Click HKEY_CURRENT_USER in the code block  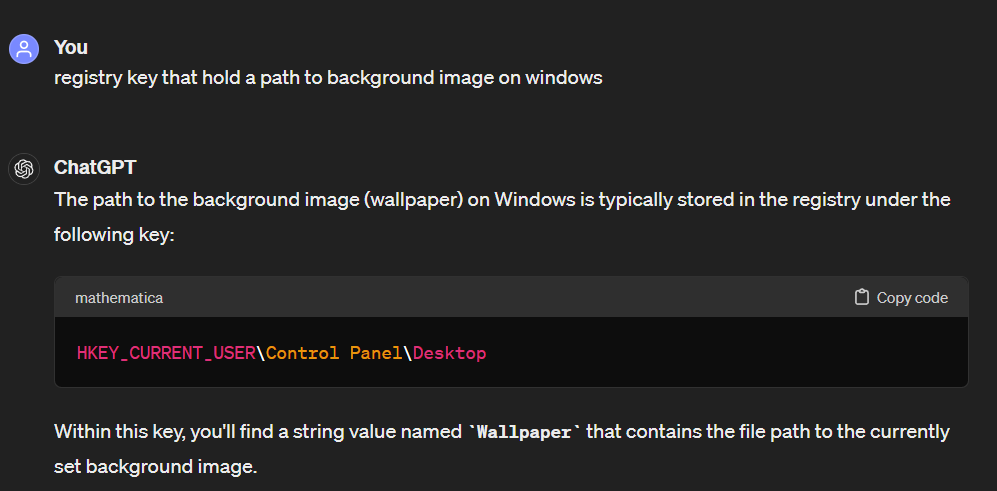166,353
